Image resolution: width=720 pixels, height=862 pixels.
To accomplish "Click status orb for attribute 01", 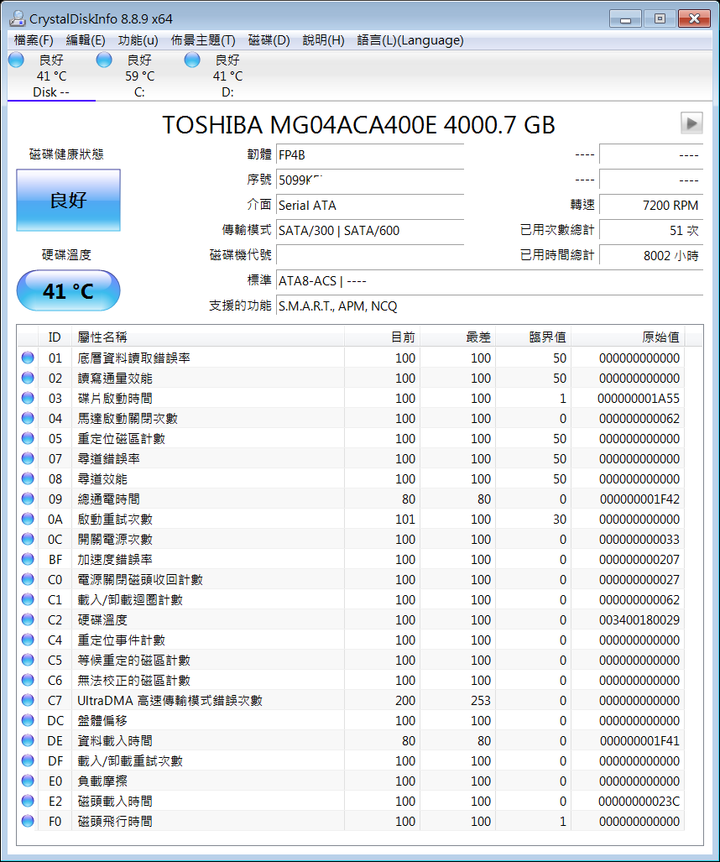I will 27,358.
